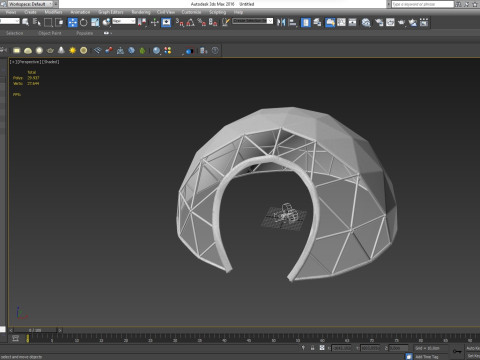The width and height of the screenshot is (480, 360).
Task: Click the Select and Place tool icon
Action: [x=106, y=22]
